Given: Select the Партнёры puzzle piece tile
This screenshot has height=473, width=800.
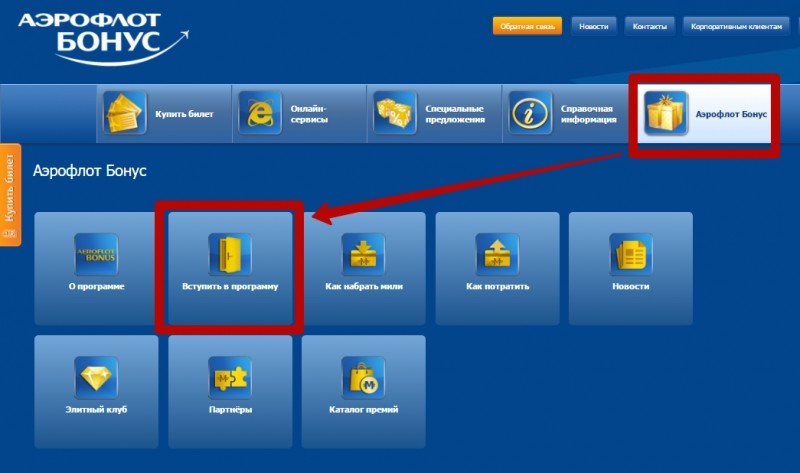Looking at the screenshot, I should point(229,390).
